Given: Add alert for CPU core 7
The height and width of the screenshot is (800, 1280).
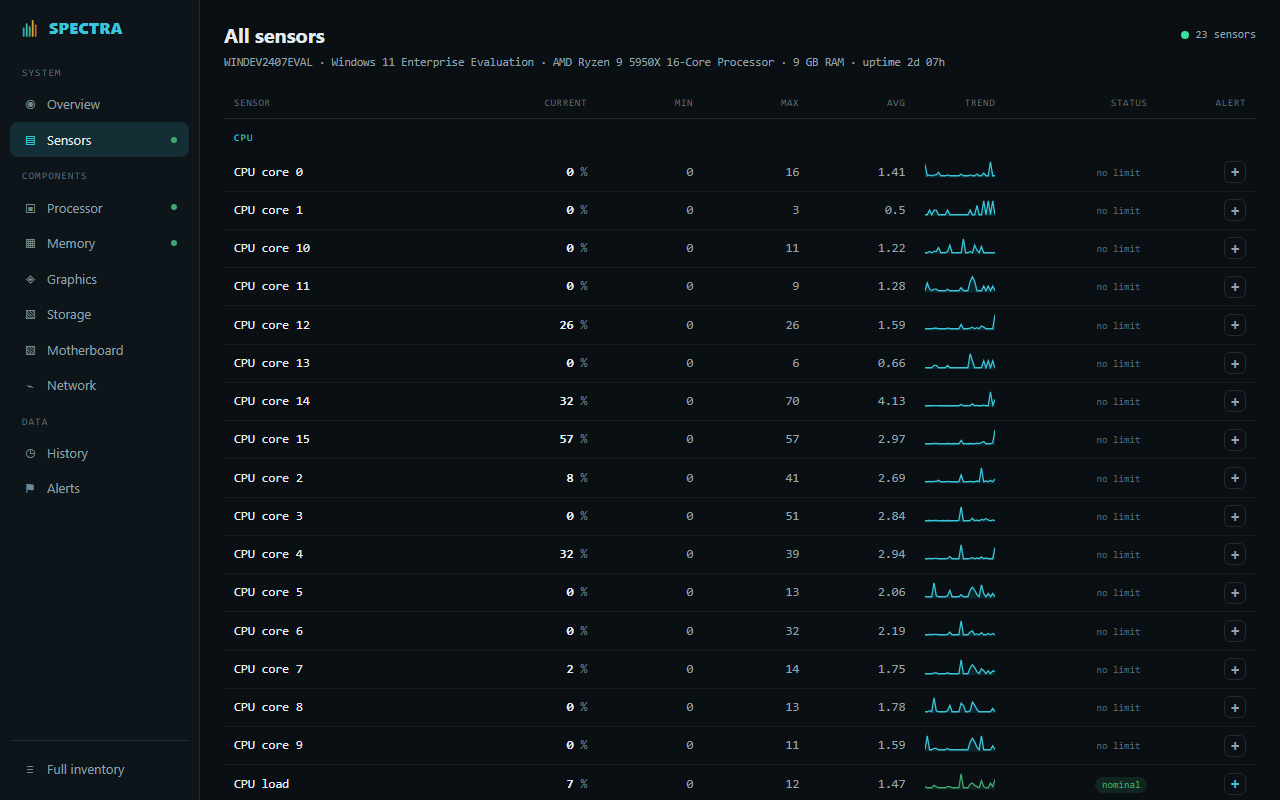Looking at the screenshot, I should (1235, 669).
